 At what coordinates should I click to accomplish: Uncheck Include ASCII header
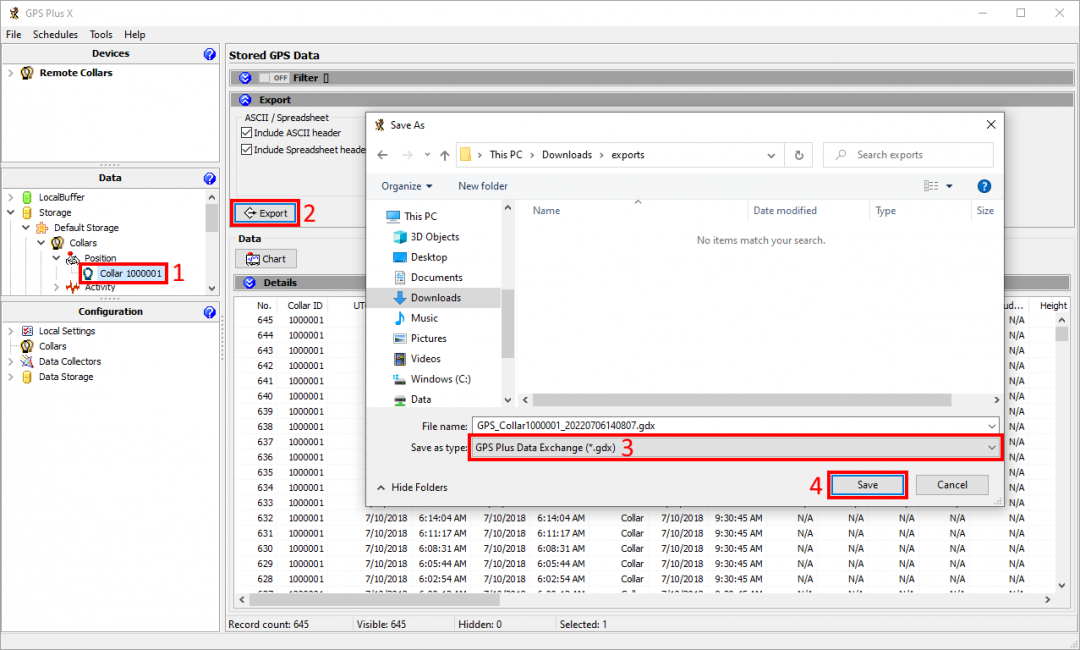pyautogui.click(x=247, y=133)
